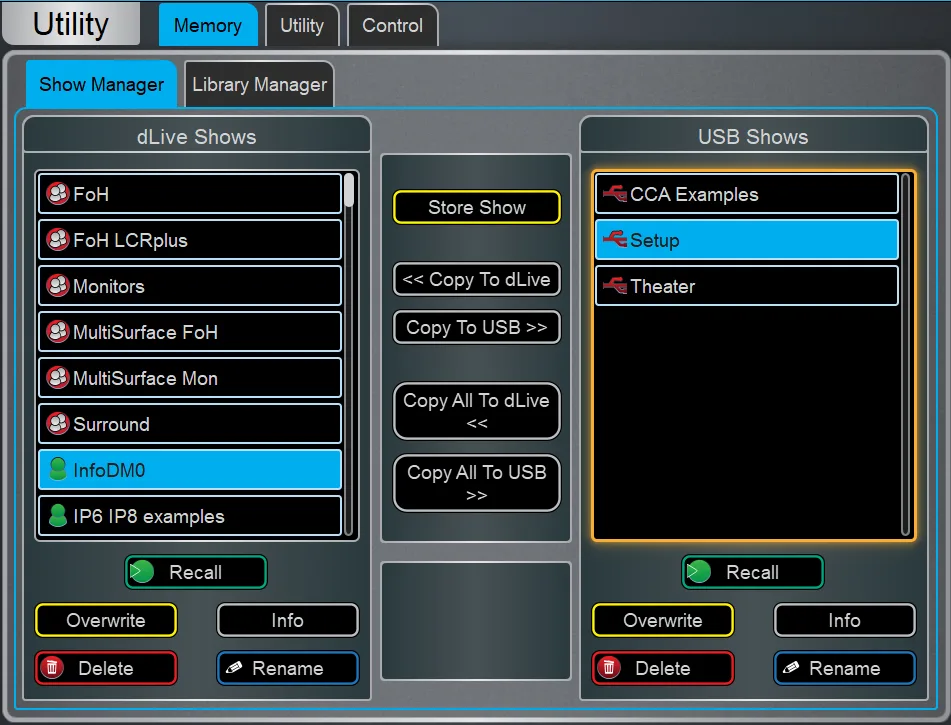Click the green user icon beside IP6 IP8 examples
951x725 pixels.
tap(58, 516)
